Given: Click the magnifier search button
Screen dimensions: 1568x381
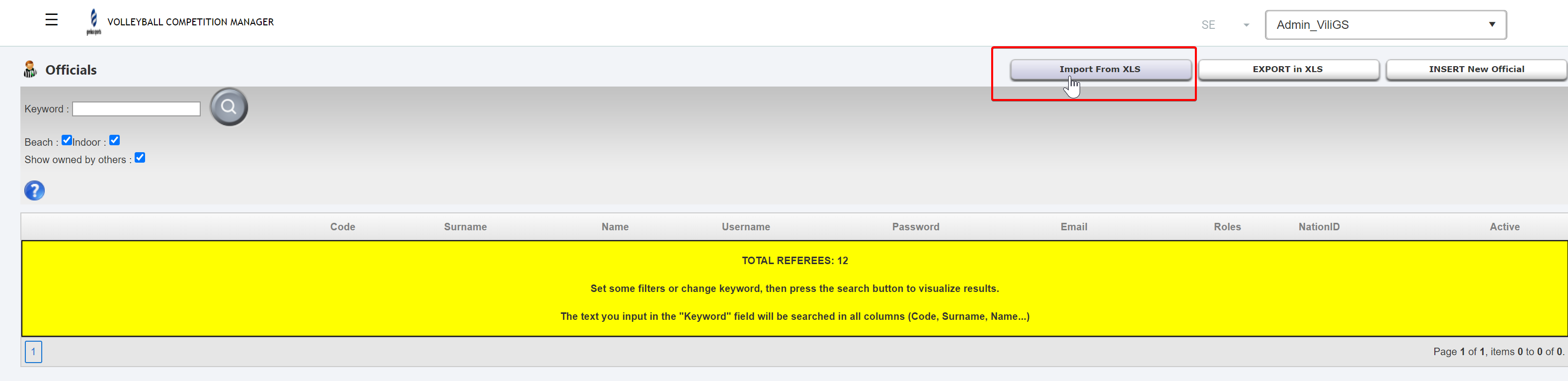Looking at the screenshot, I should click(x=229, y=106).
